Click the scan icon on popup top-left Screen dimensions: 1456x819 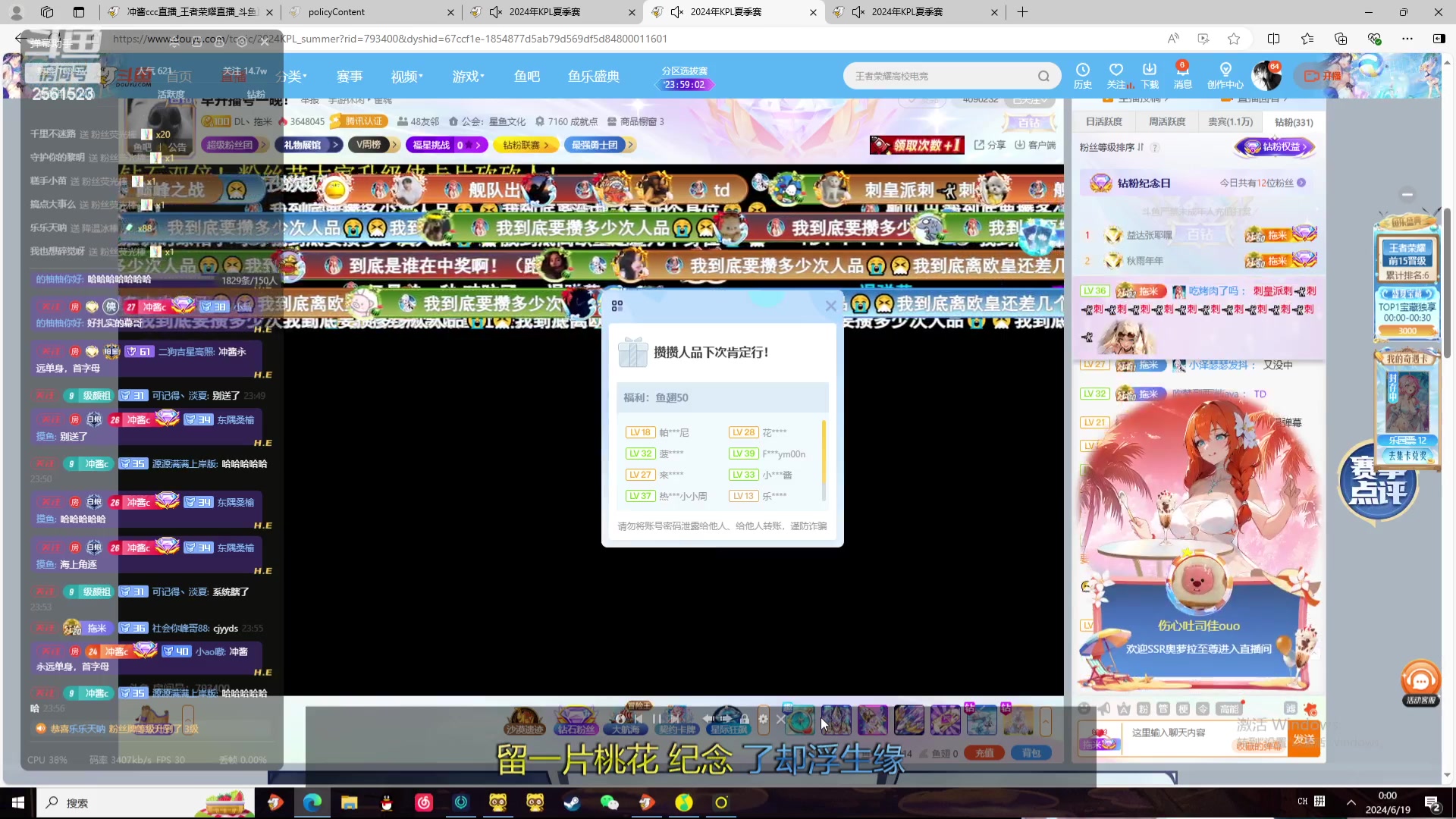617,306
